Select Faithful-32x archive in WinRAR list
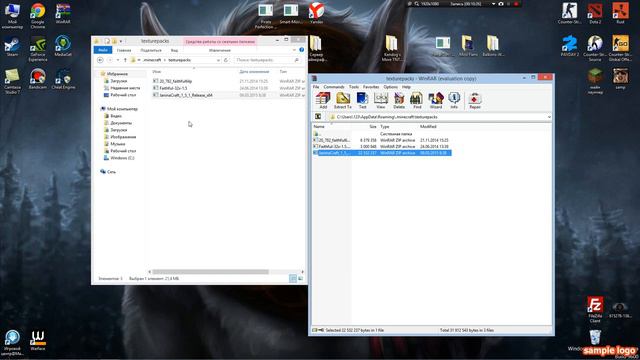640x360 pixels. [382, 147]
